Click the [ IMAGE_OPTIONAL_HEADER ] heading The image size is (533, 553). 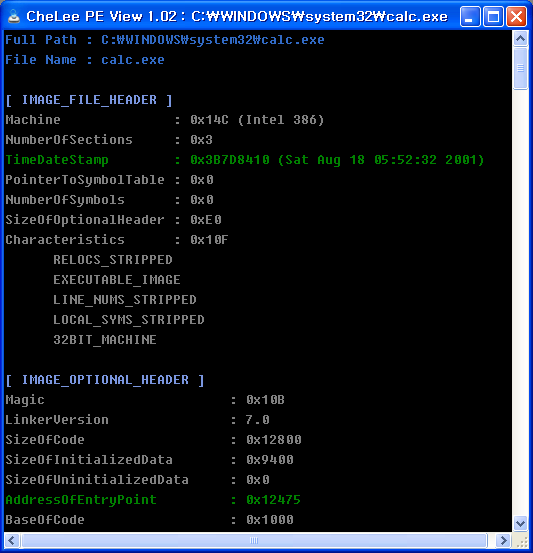tap(105, 380)
